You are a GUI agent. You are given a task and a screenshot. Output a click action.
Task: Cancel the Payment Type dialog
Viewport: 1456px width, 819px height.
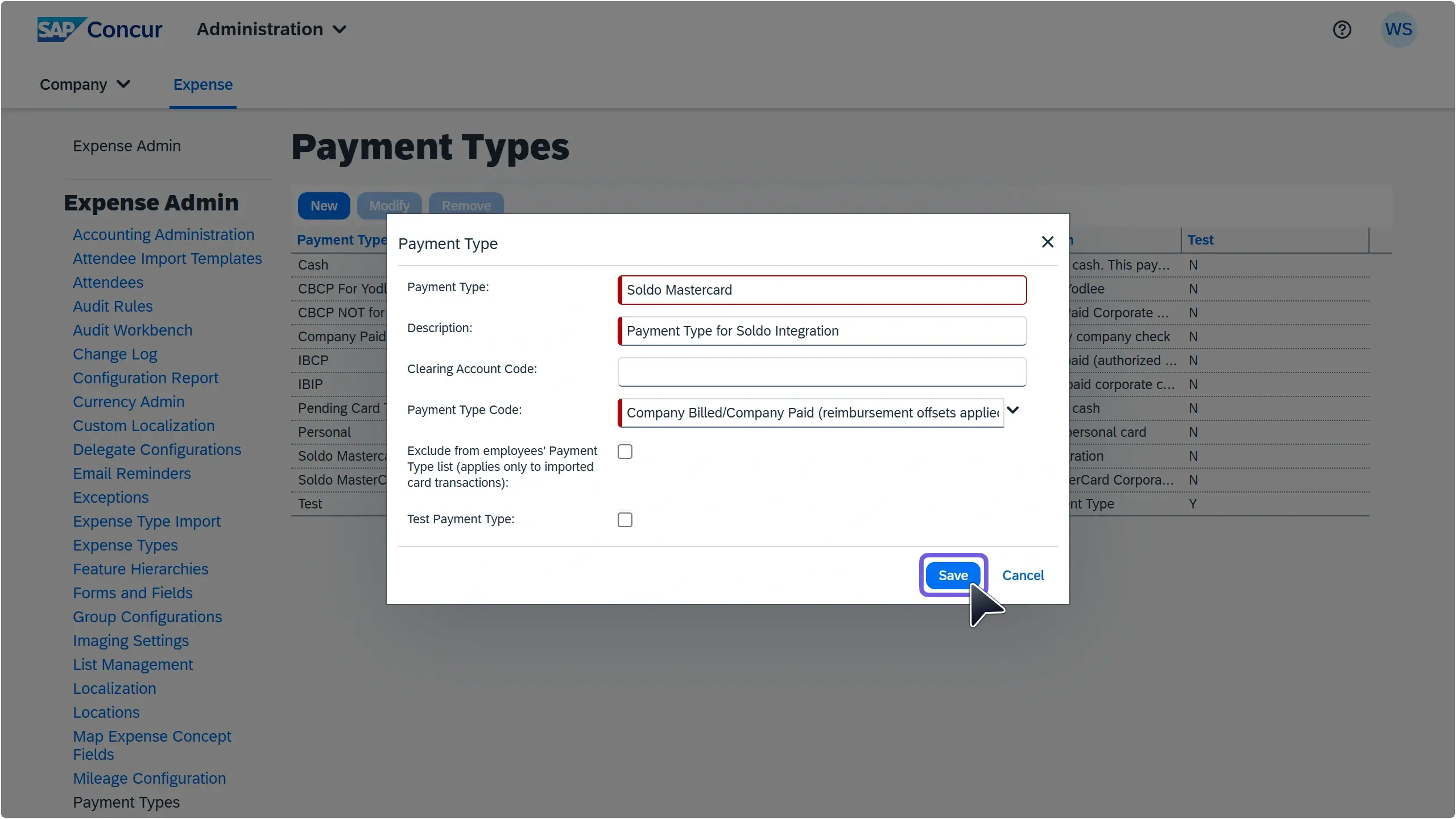point(1023,575)
